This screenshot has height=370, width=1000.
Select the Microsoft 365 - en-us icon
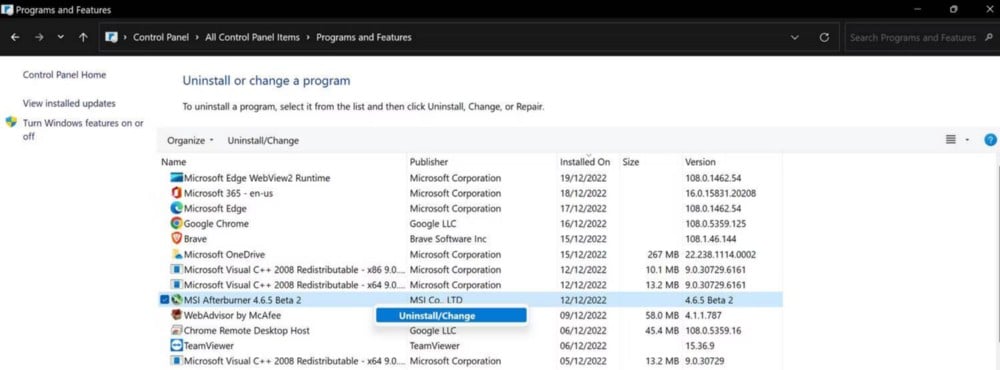177,193
